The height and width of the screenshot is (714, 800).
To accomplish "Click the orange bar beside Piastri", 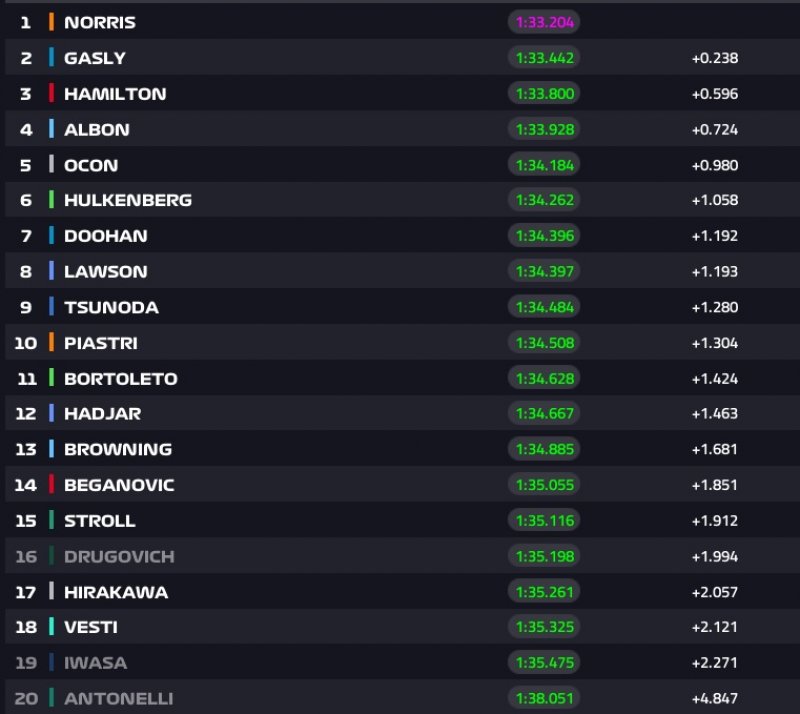I will [x=51, y=343].
